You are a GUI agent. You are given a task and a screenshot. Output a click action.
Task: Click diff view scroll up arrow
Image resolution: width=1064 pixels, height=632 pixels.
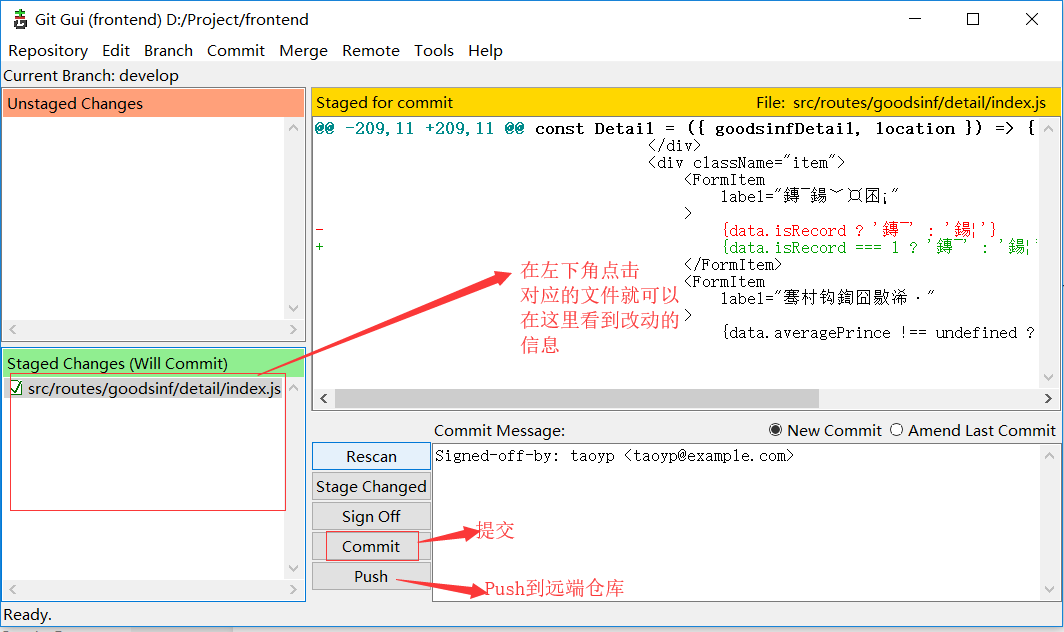1048,128
